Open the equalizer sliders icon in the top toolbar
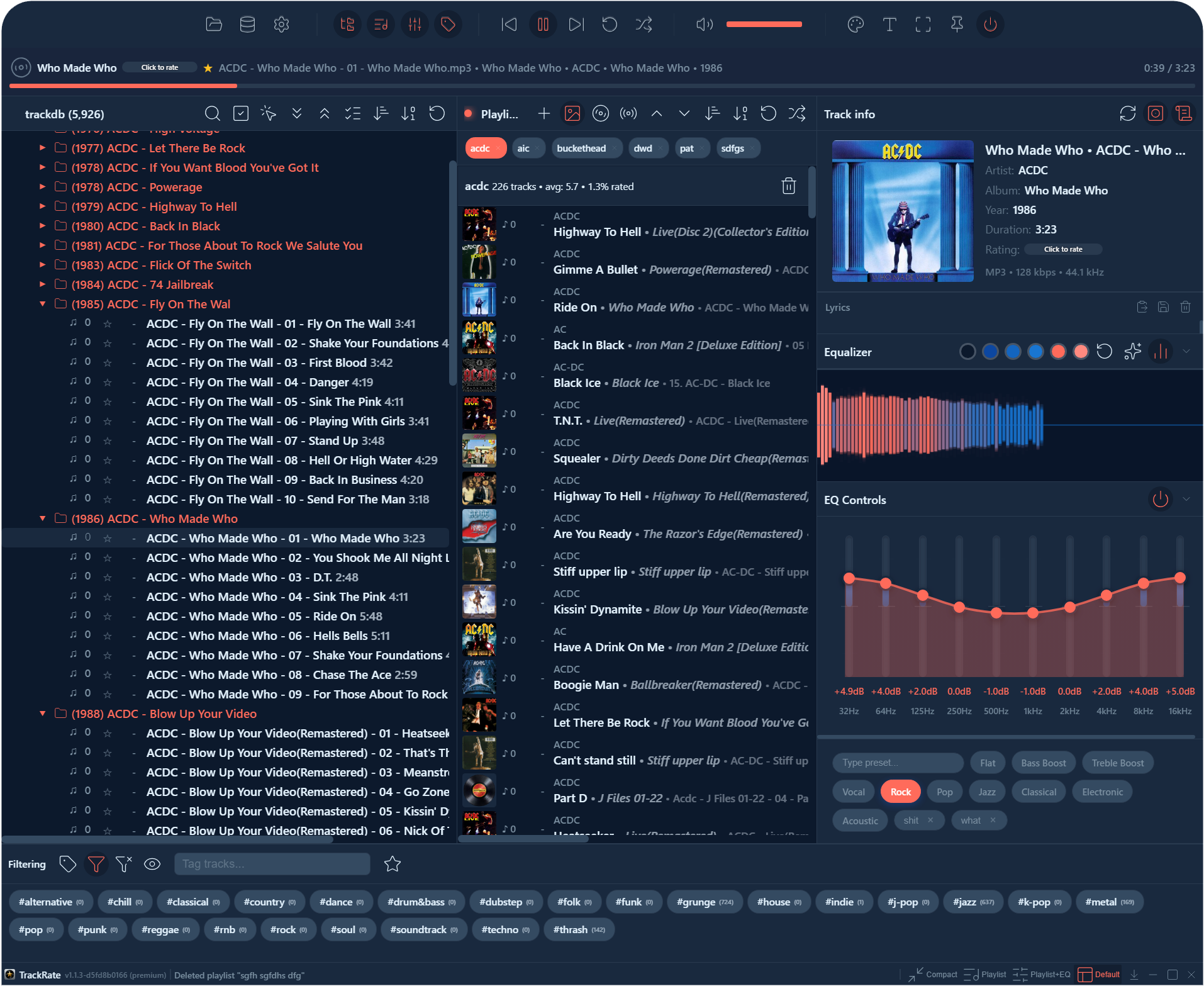This screenshot has width=1204, height=986. pos(414,24)
